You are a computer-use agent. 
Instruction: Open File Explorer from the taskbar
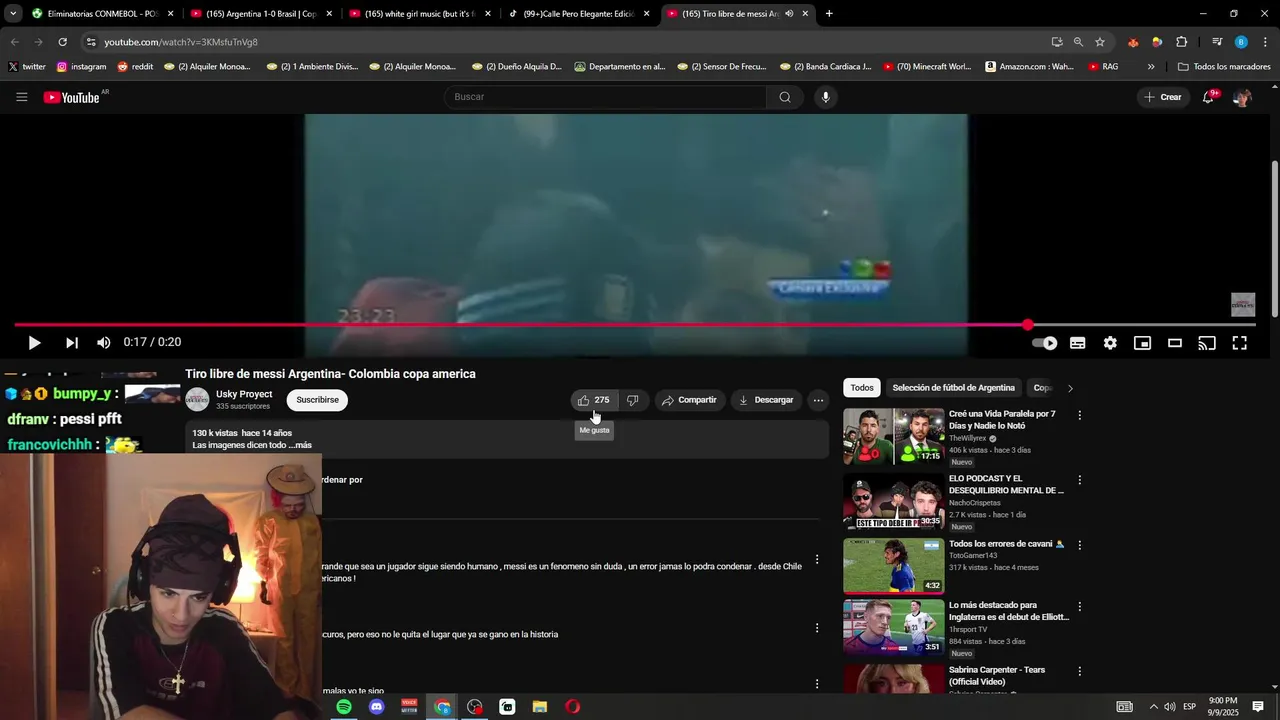tap(540, 707)
